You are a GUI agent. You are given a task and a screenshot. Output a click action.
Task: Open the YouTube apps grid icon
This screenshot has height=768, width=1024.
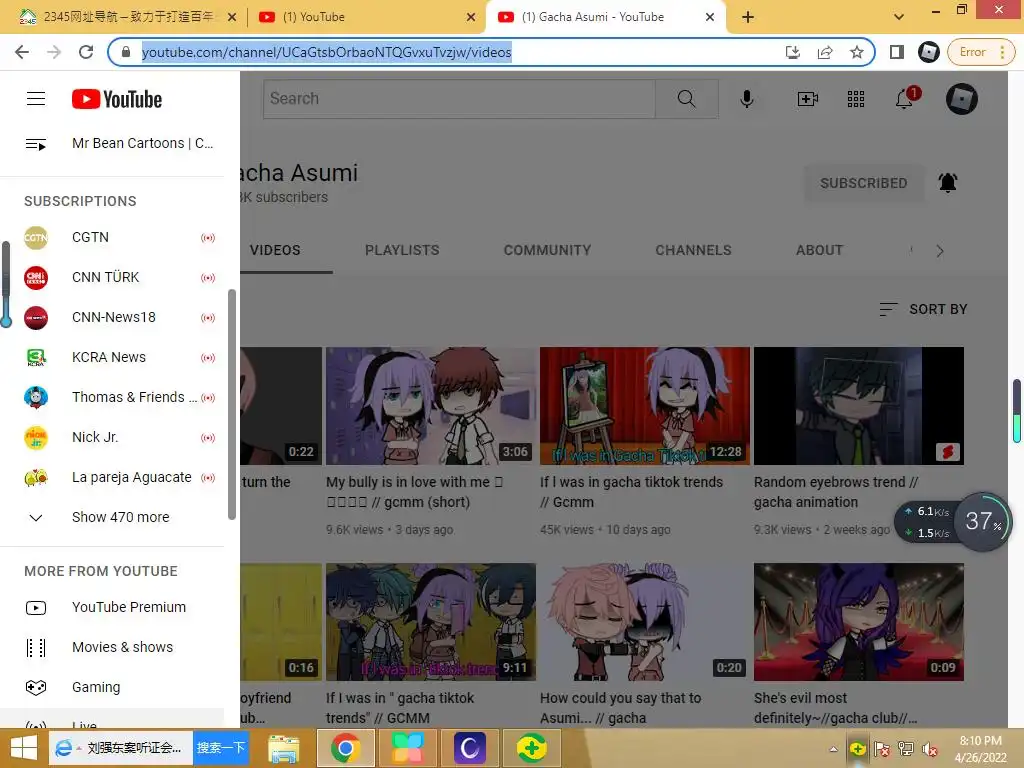tap(856, 99)
